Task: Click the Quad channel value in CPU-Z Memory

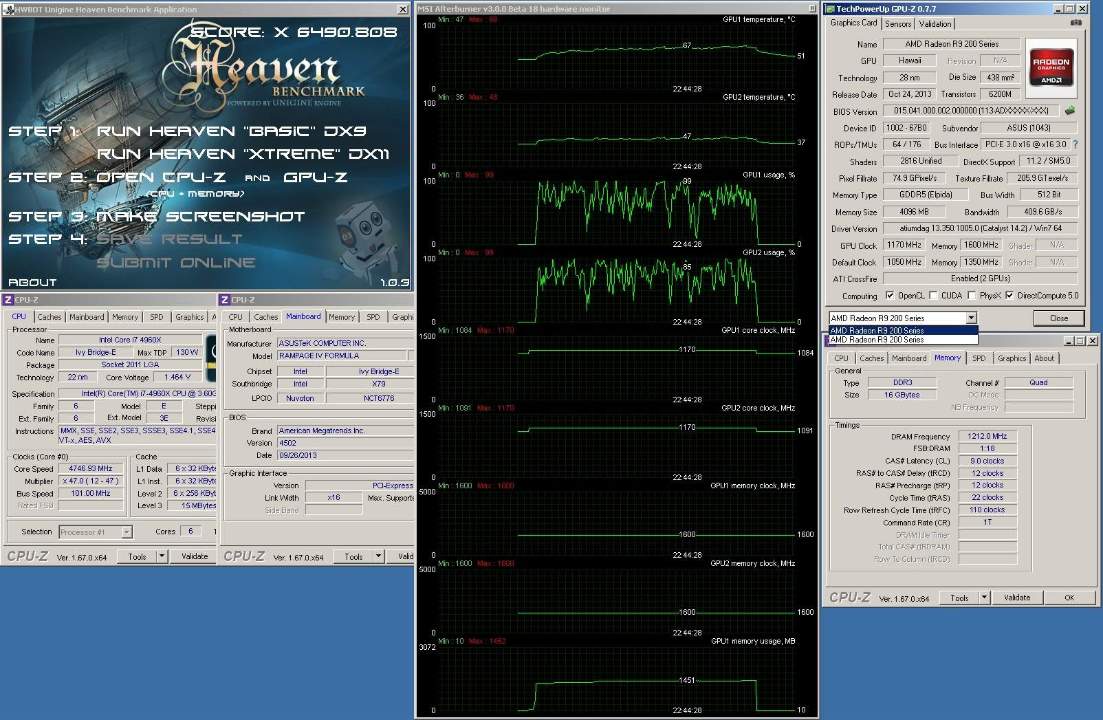Action: (x=1038, y=382)
